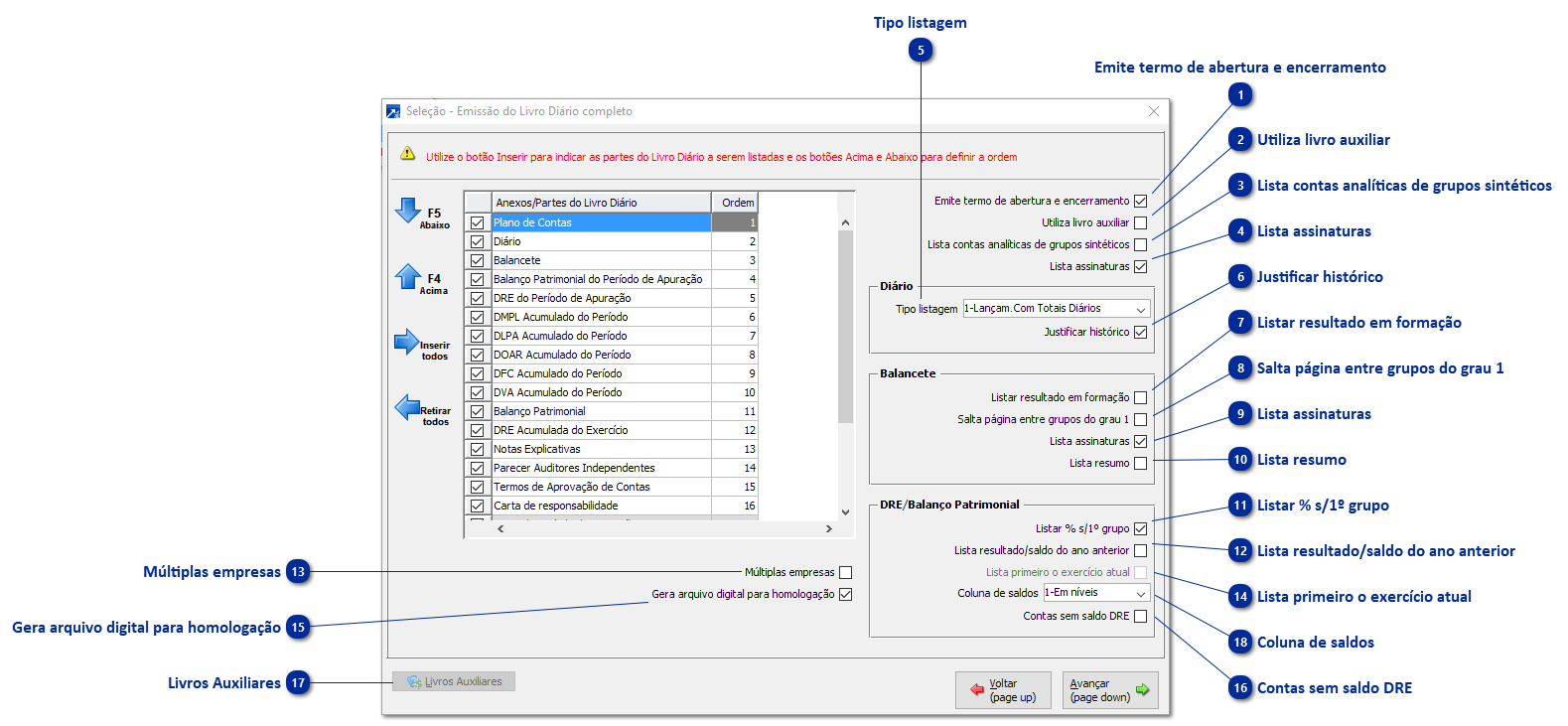Image resolution: width=1568 pixels, height=726 pixels.
Task: Enable Salta página entre grupos do grau 1
Action: [x=1140, y=419]
